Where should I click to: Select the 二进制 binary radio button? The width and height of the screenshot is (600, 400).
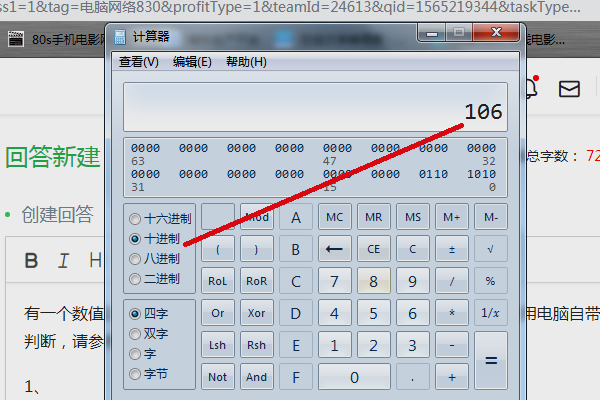point(135,279)
